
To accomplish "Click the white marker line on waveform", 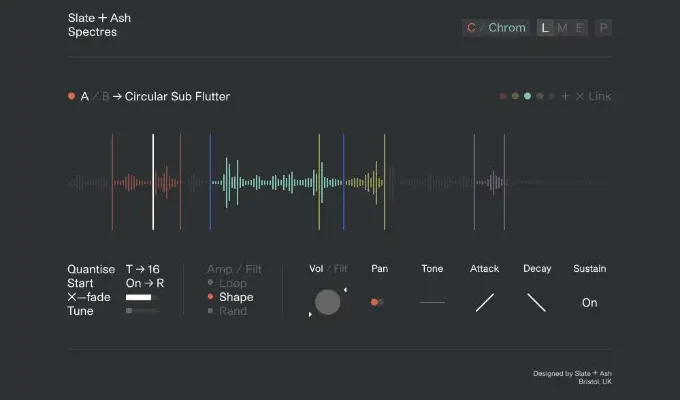I will (153, 182).
